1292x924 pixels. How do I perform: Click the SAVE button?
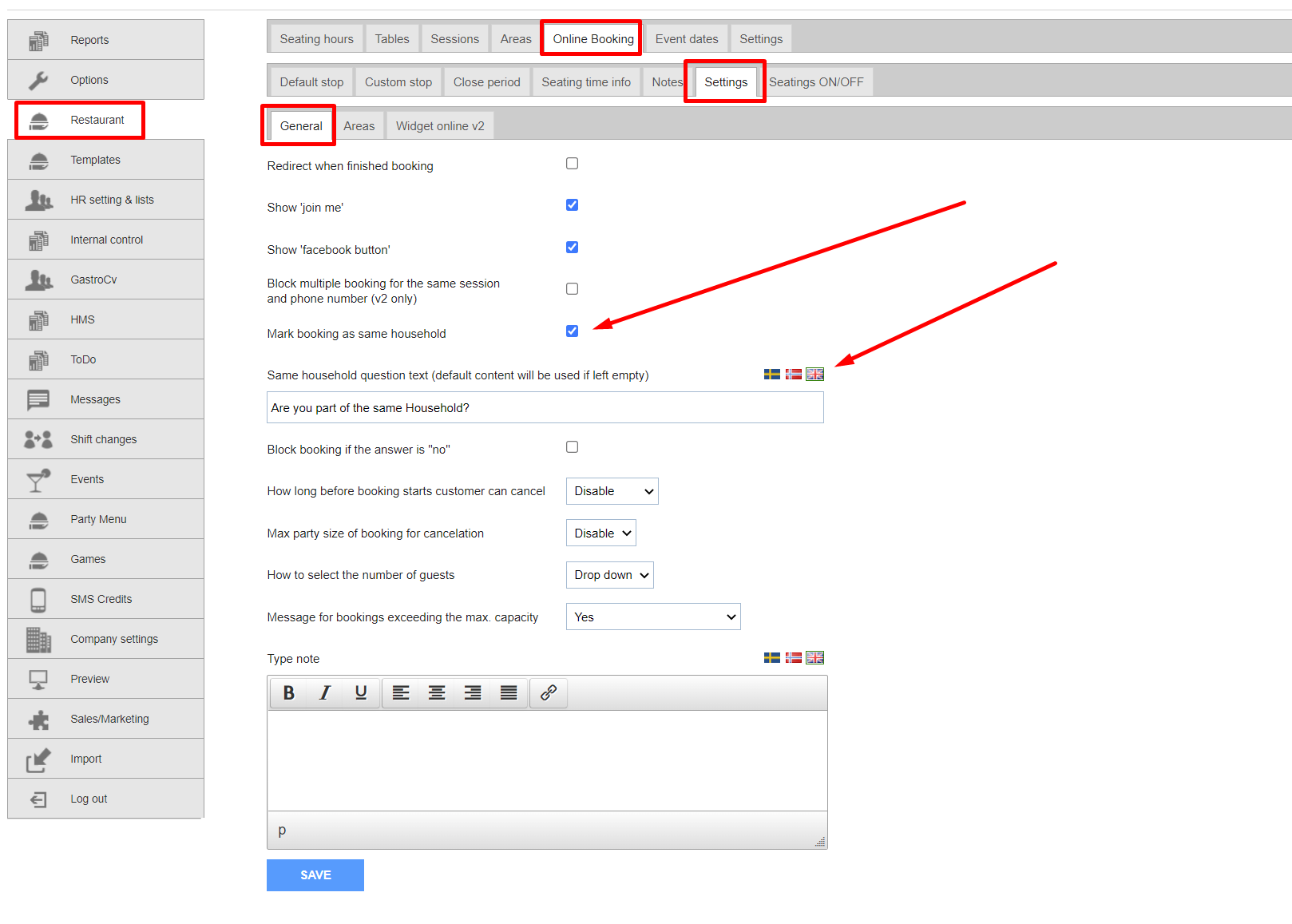pyautogui.click(x=315, y=875)
